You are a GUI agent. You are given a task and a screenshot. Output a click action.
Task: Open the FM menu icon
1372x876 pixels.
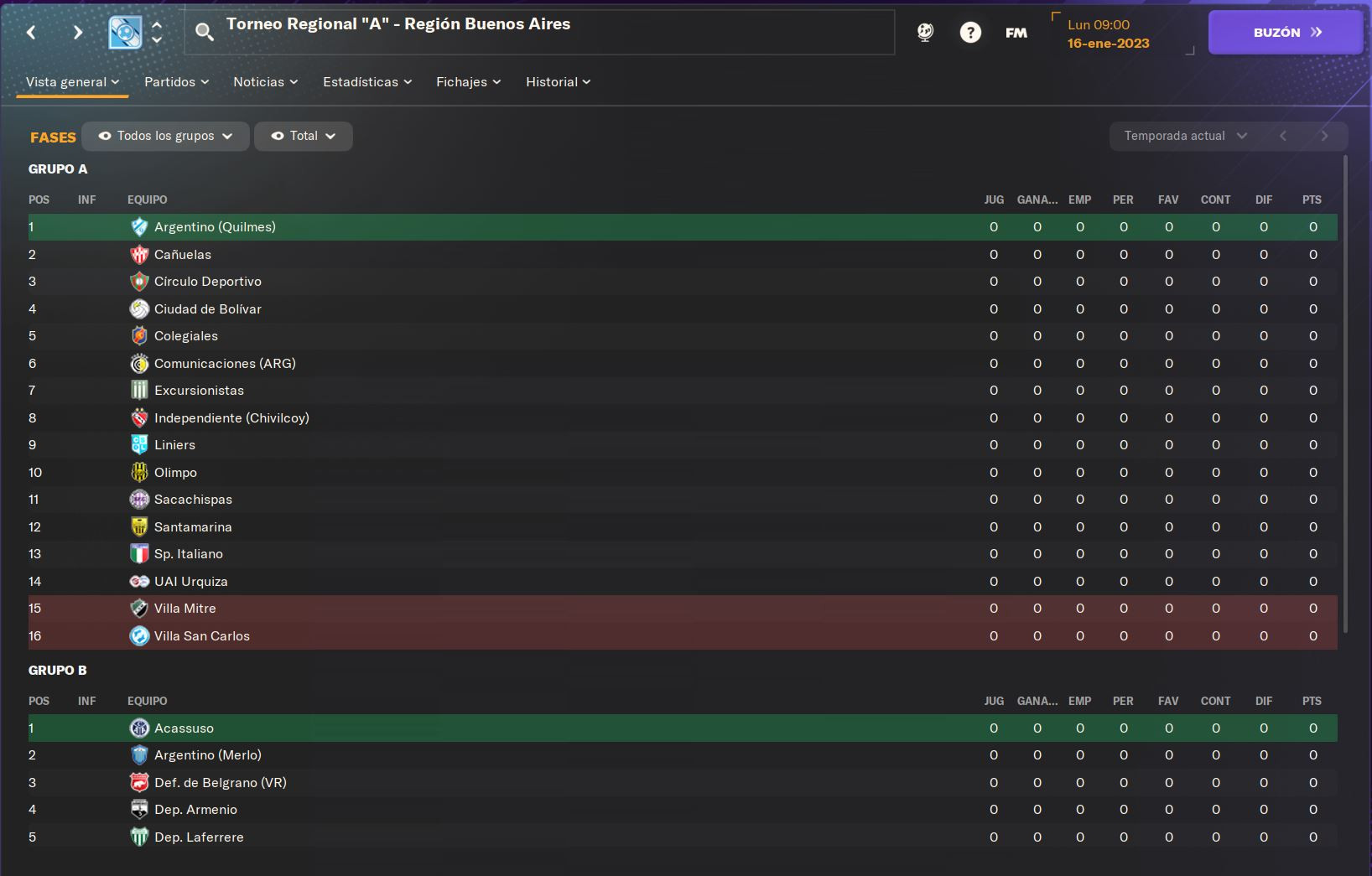[x=1016, y=33]
